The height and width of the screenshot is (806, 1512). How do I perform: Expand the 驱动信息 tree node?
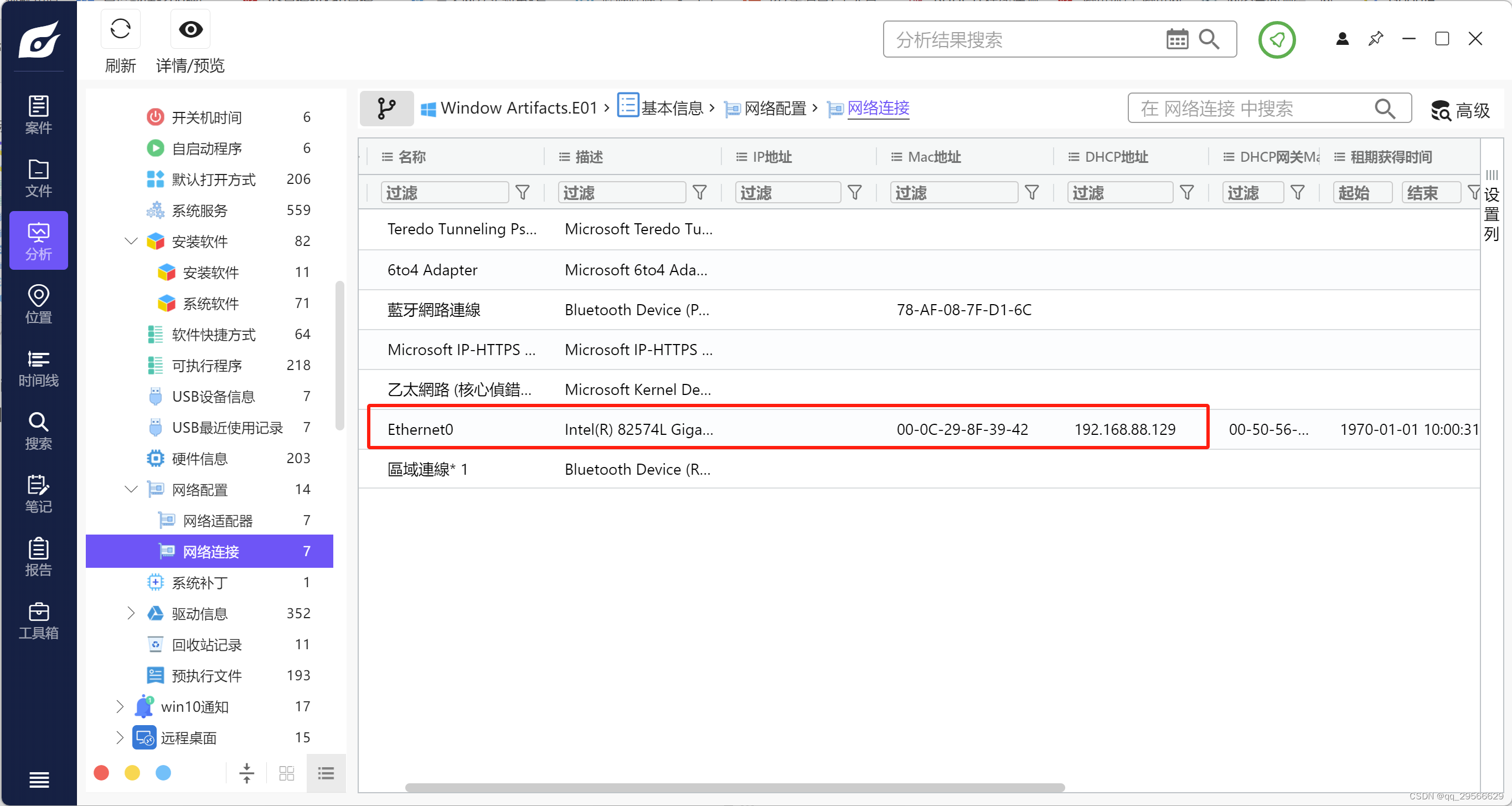click(x=130, y=613)
